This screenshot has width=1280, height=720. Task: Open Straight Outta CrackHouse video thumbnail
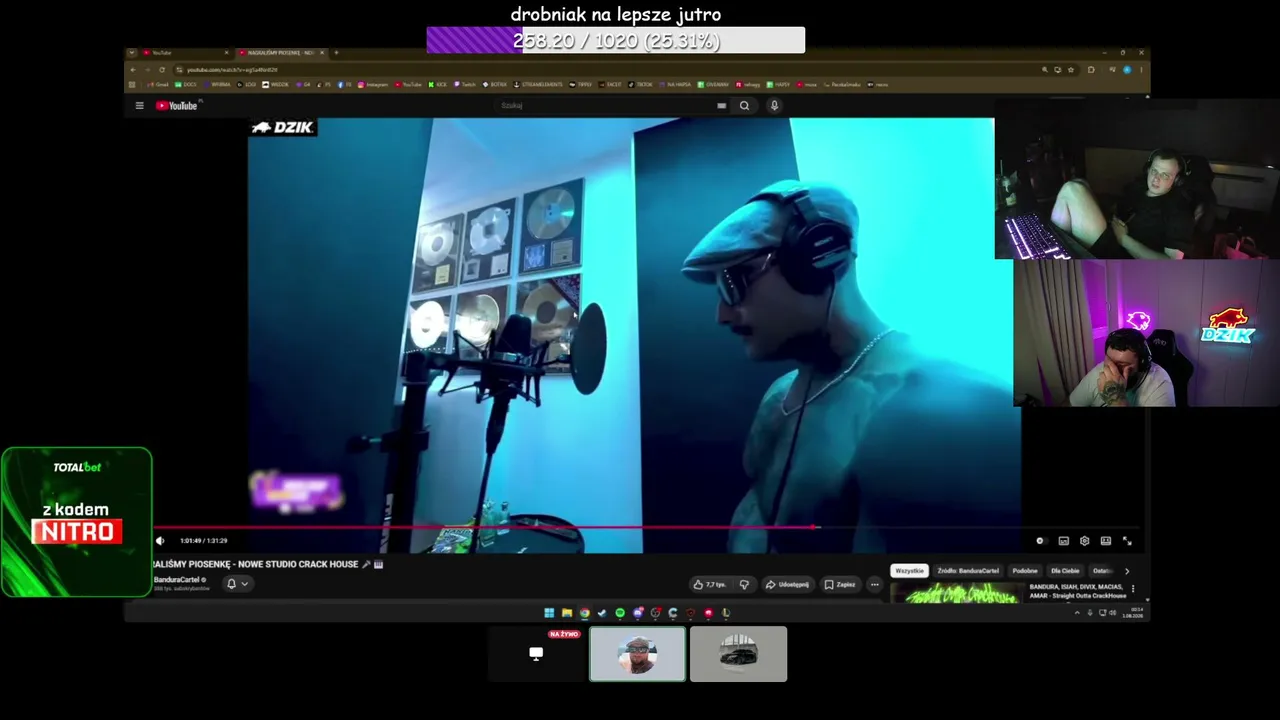tap(955, 592)
